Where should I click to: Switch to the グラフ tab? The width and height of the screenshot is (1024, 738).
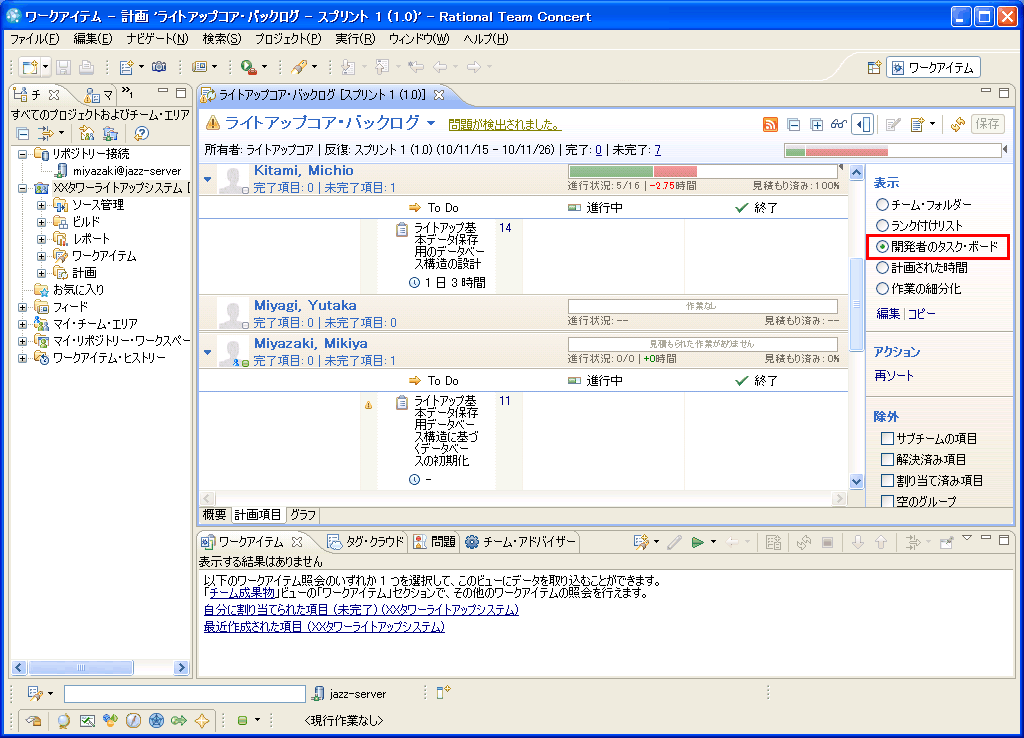303,515
